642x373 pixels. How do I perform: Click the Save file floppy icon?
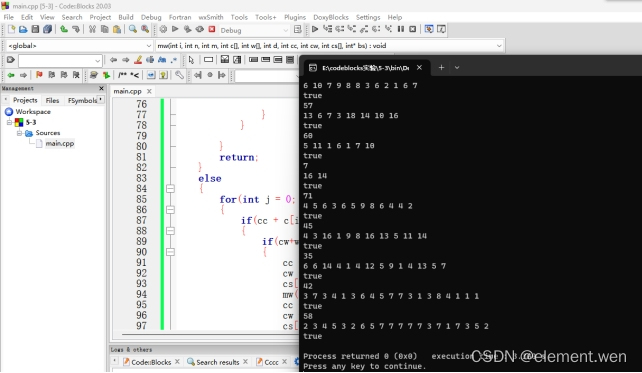click(x=35, y=29)
